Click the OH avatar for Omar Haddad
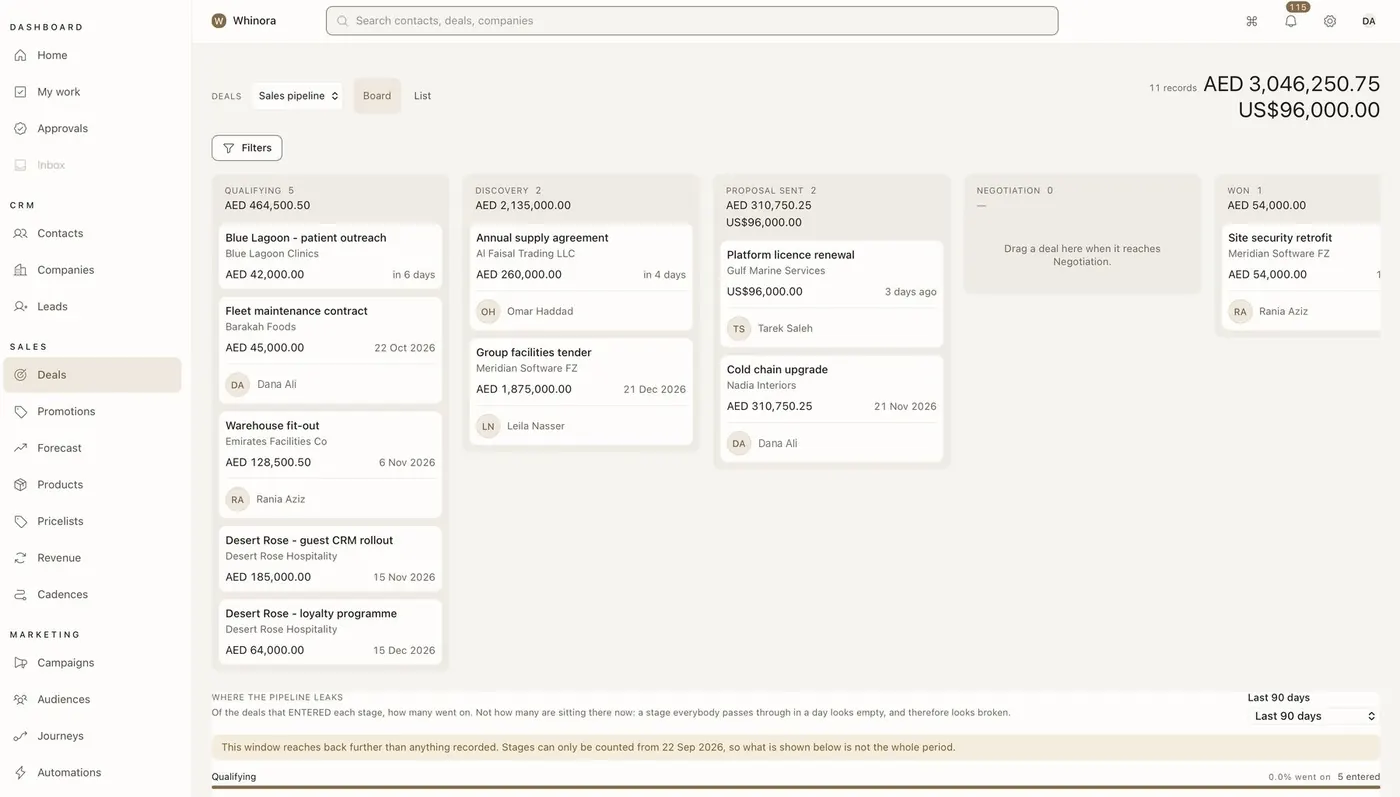 pos(488,312)
